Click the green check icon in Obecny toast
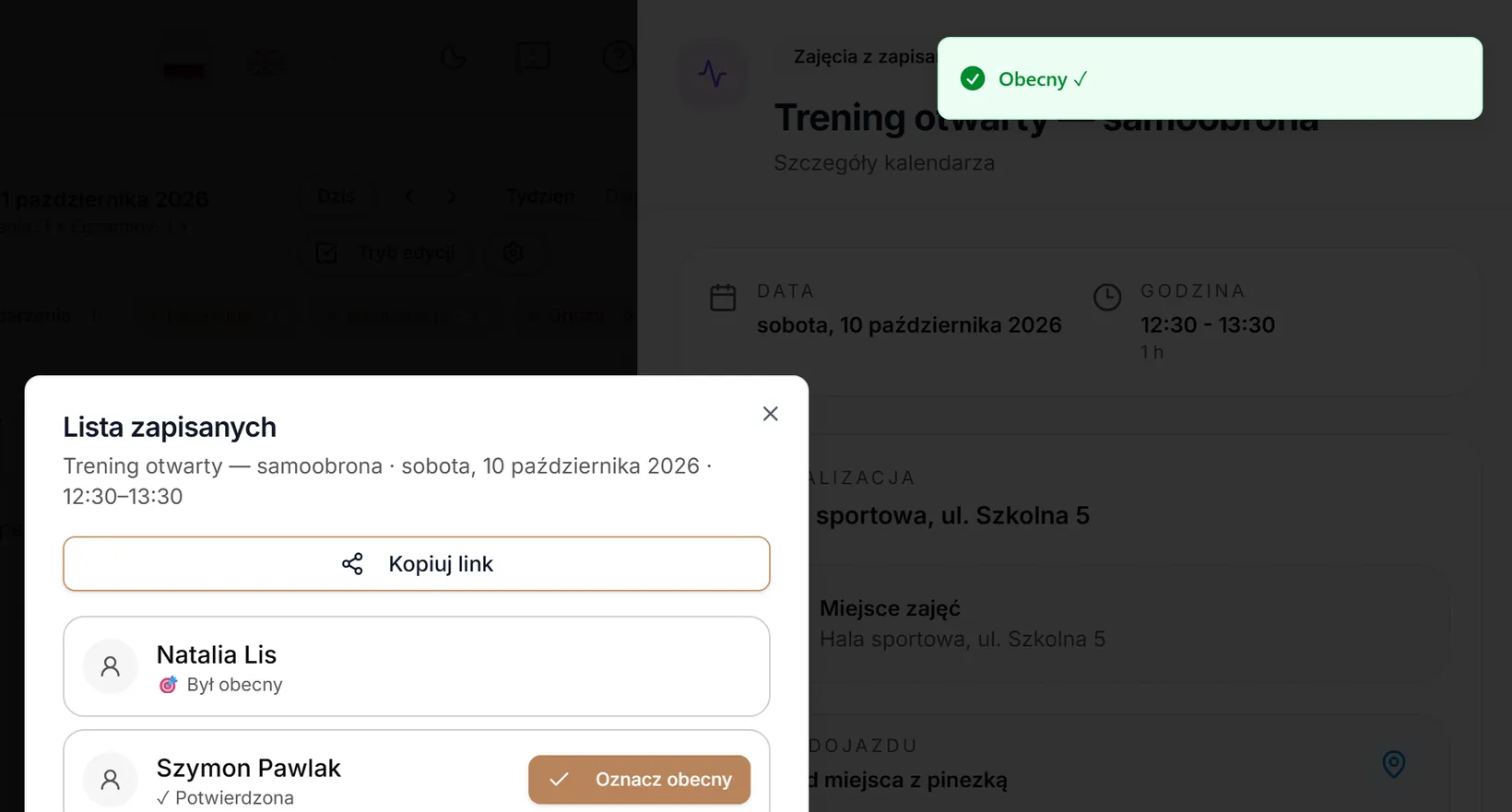1512x812 pixels. click(x=973, y=78)
